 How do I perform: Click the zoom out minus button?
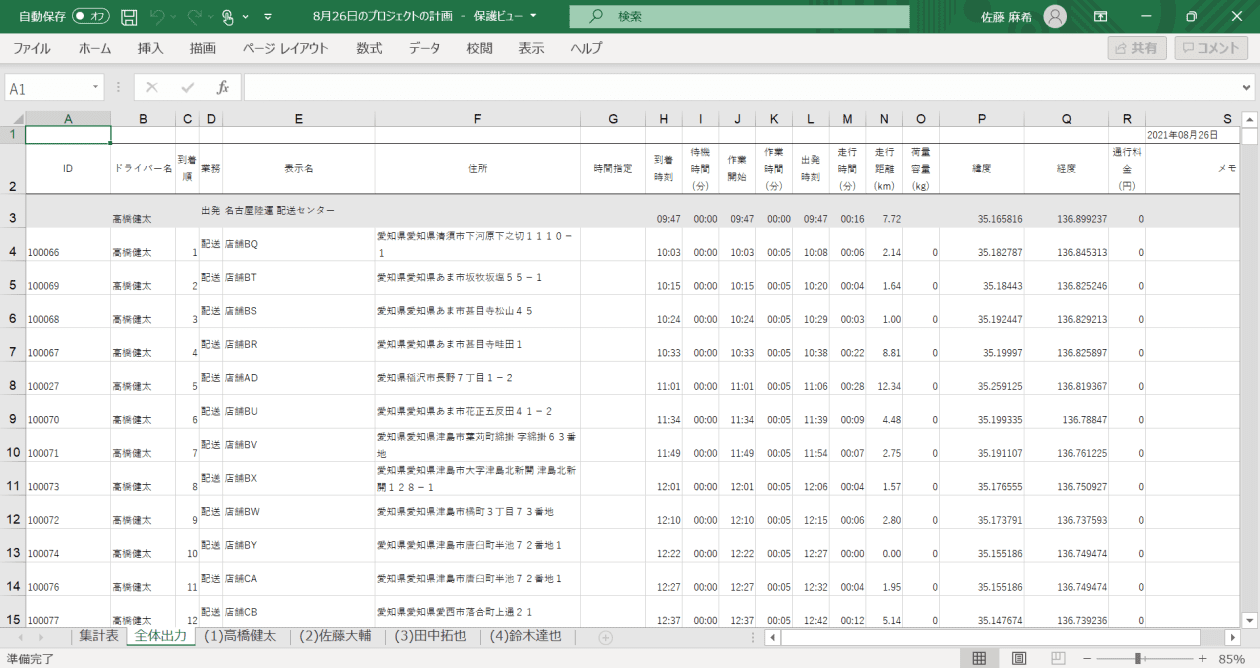click(1088, 658)
